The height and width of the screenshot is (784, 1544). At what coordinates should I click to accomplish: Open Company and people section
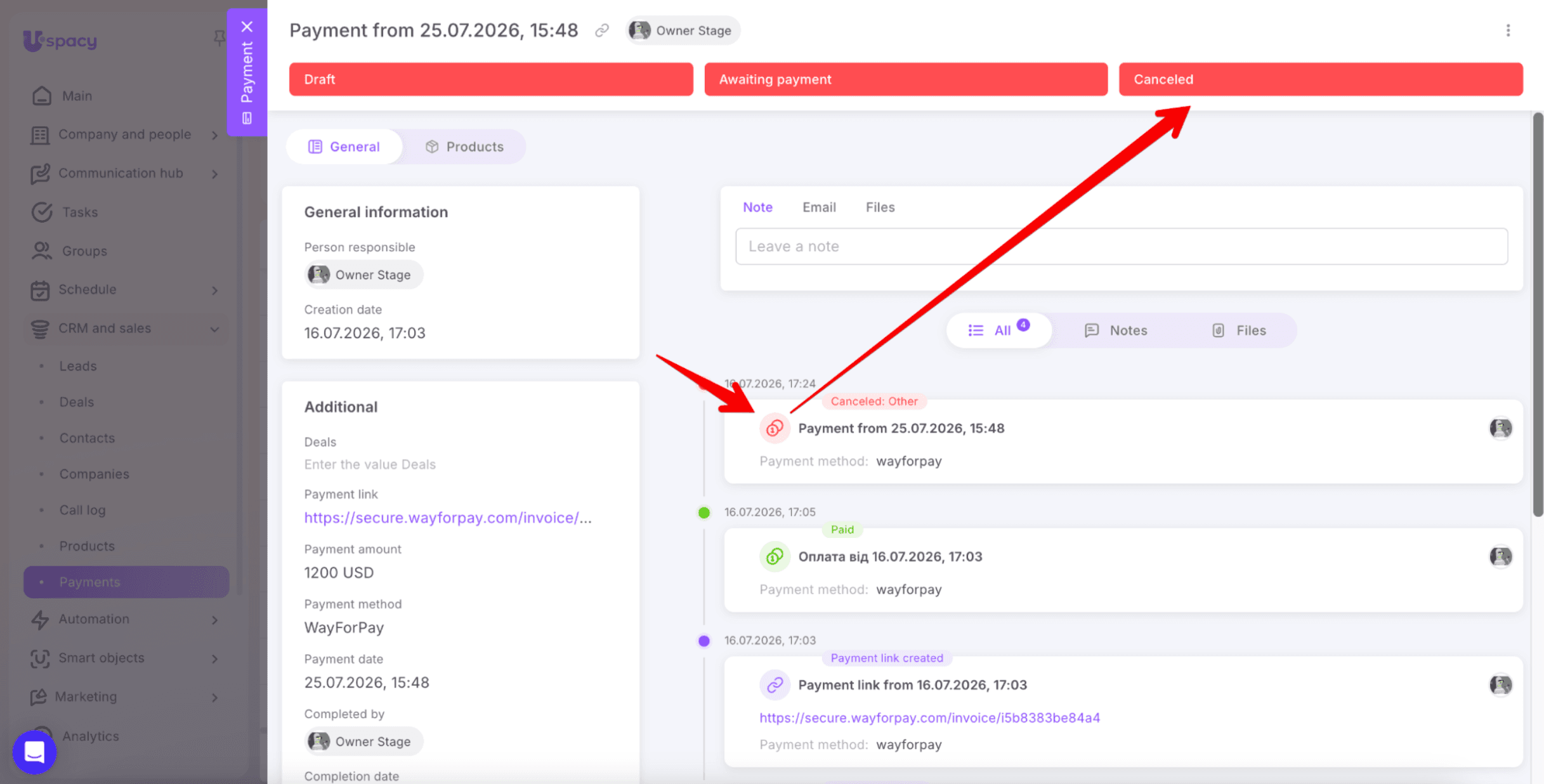(x=125, y=134)
